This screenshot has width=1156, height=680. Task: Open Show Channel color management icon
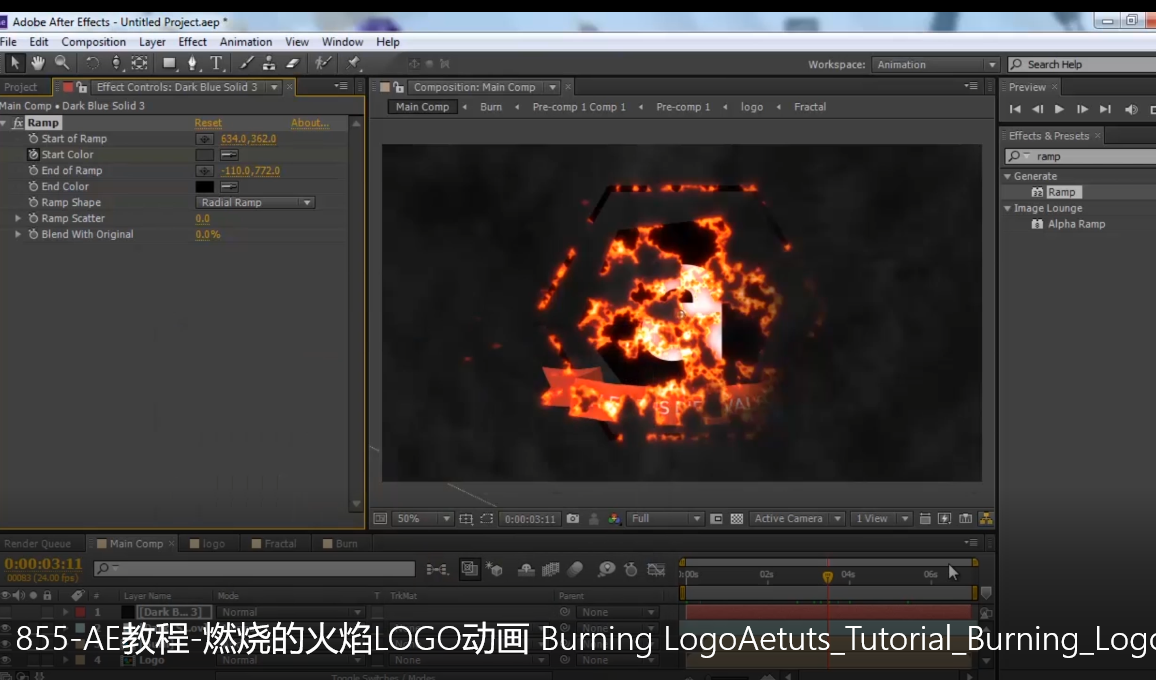pos(614,519)
